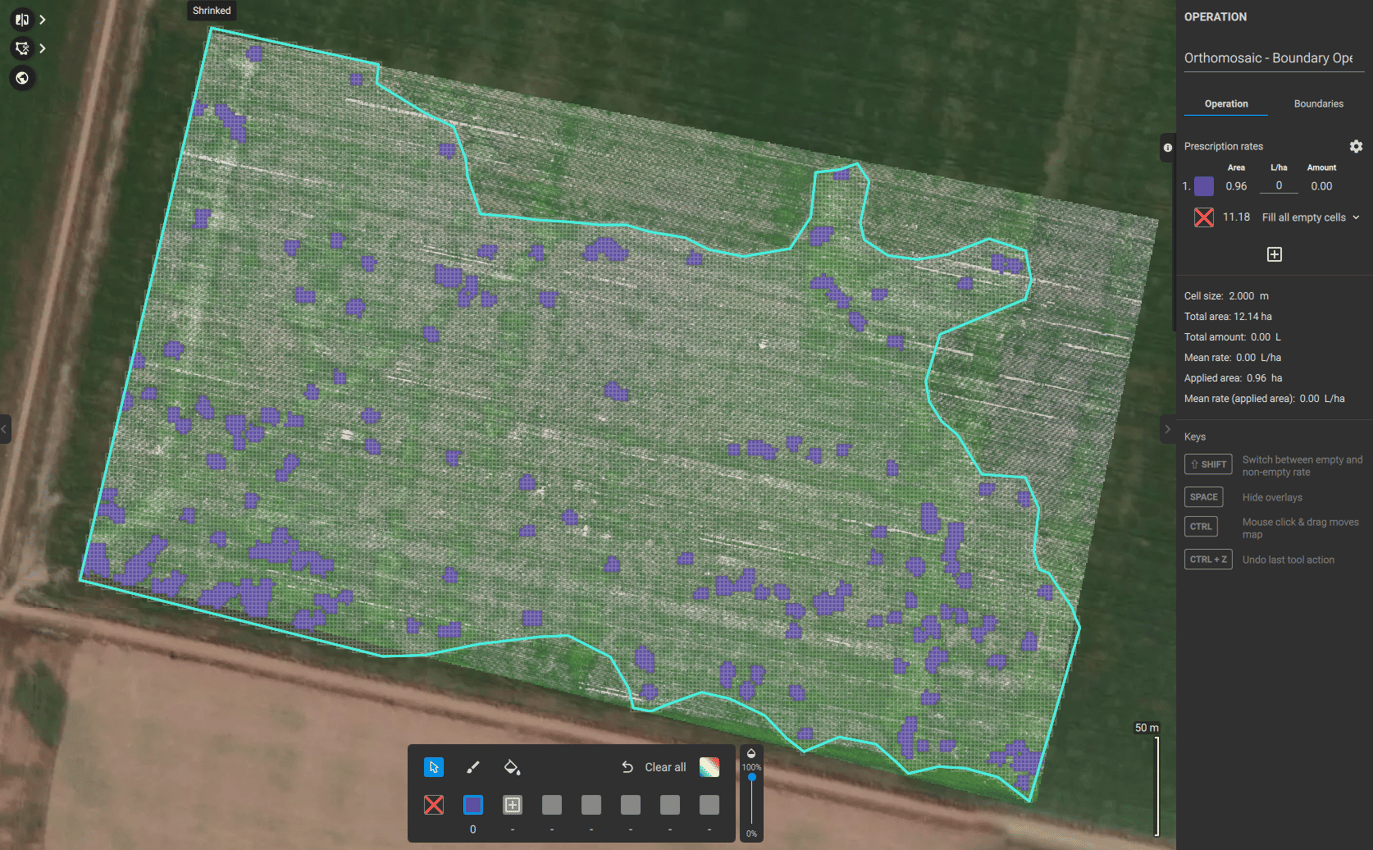Select the fill bucket tool

(x=511, y=766)
